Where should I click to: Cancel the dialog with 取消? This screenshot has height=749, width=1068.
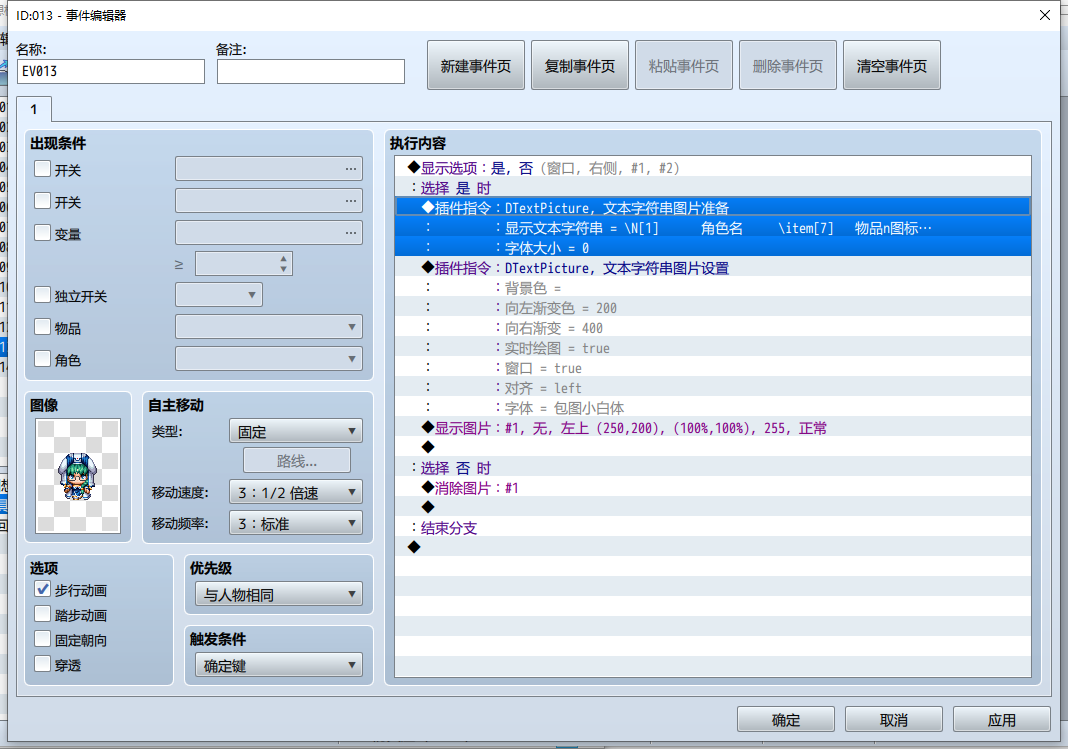point(894,719)
